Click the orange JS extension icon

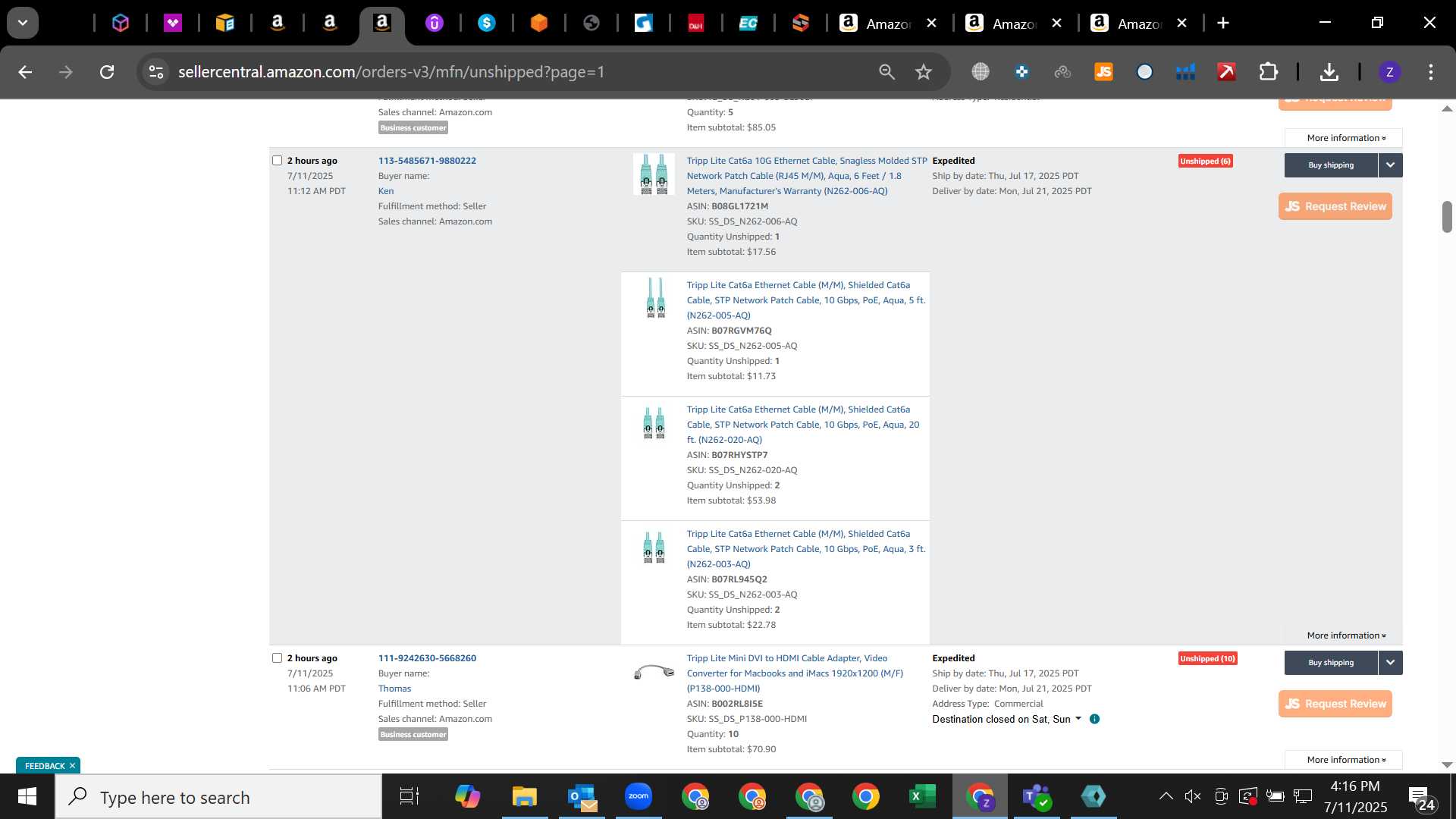click(1103, 72)
